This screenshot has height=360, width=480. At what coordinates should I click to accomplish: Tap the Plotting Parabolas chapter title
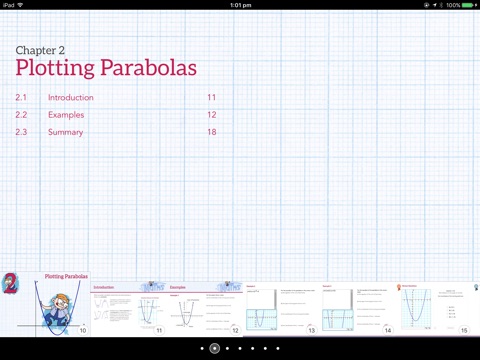click(106, 68)
